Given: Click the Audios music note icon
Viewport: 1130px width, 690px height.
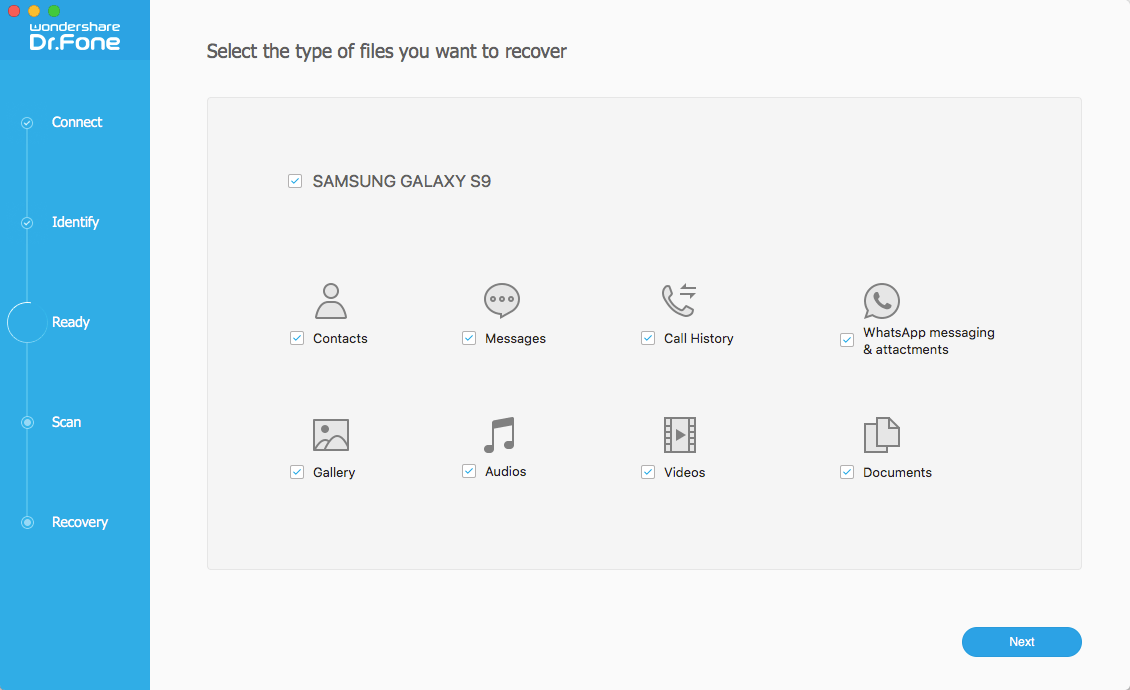Looking at the screenshot, I should 499,435.
